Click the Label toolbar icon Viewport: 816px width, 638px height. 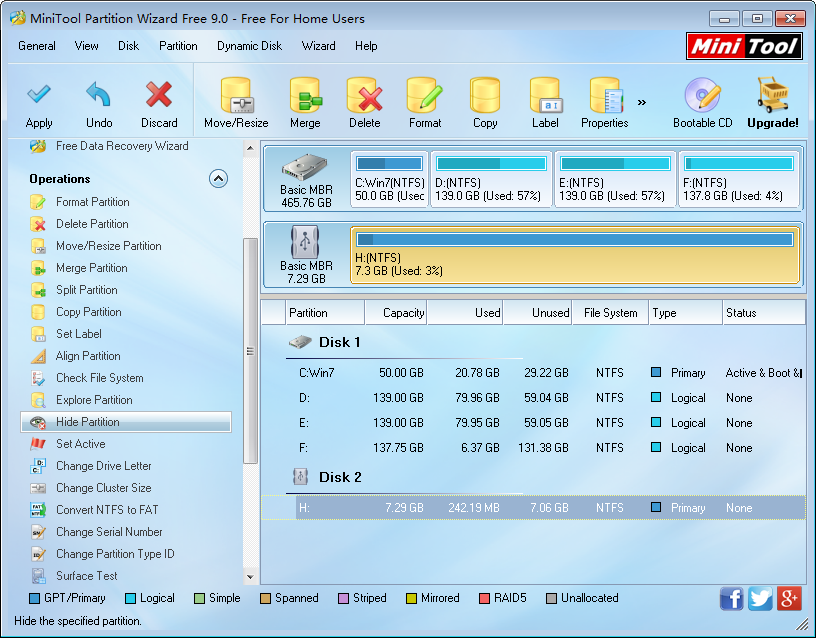click(545, 95)
